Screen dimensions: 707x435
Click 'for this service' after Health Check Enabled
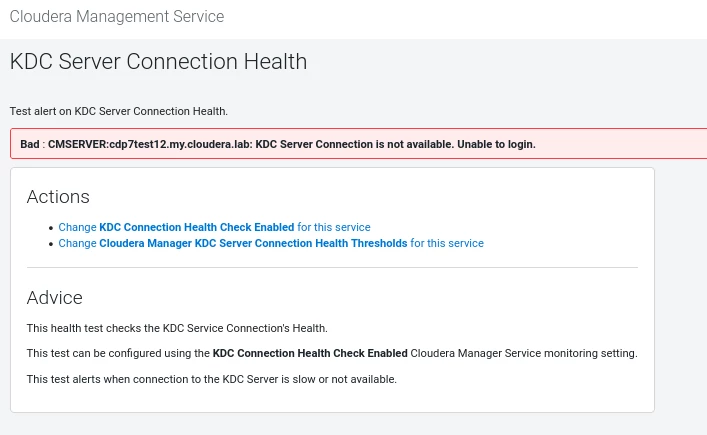point(334,227)
